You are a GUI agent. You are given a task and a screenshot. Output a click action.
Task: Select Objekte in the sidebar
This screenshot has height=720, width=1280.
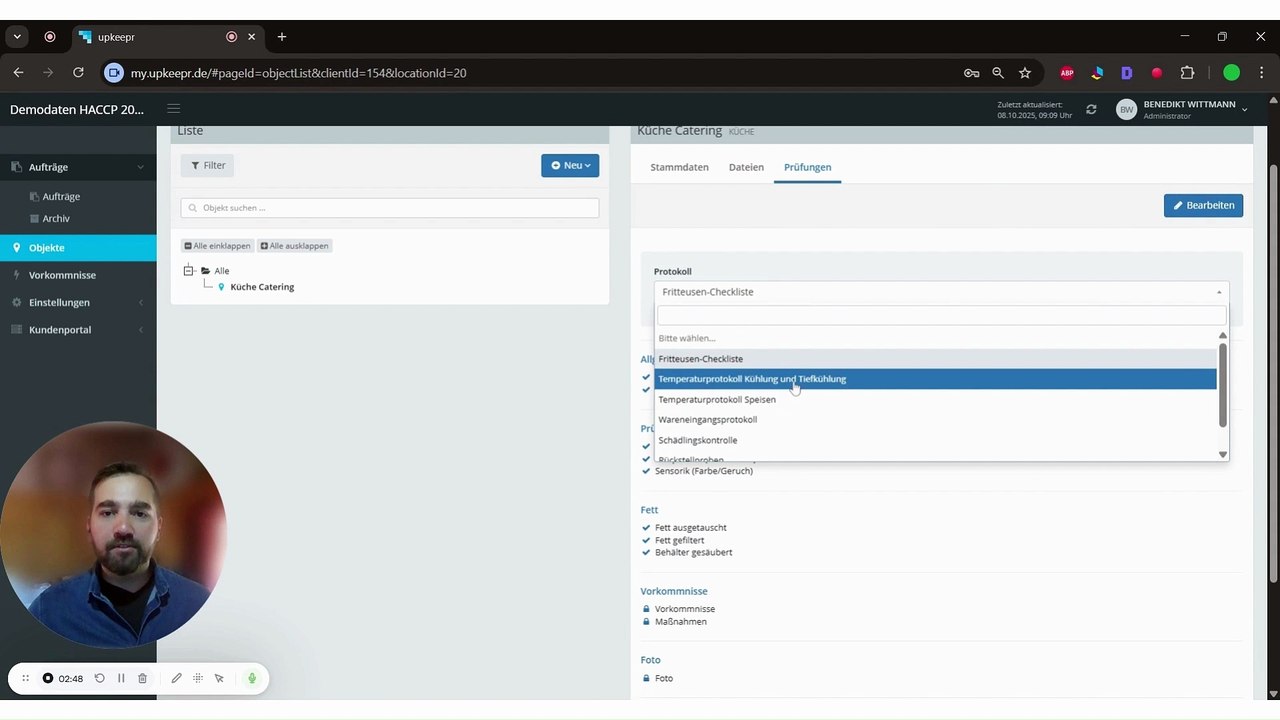tap(78, 248)
